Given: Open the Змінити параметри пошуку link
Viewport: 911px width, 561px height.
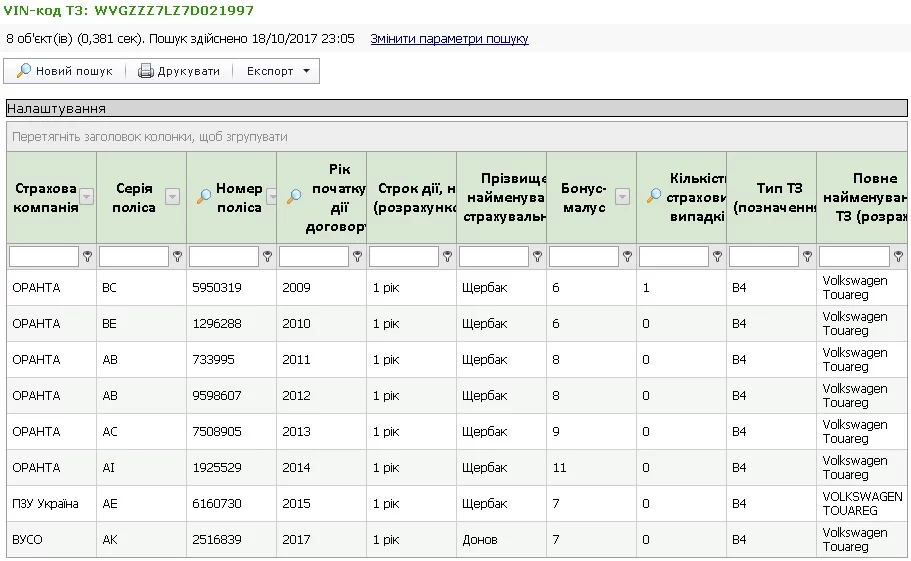Looking at the screenshot, I should (449, 39).
